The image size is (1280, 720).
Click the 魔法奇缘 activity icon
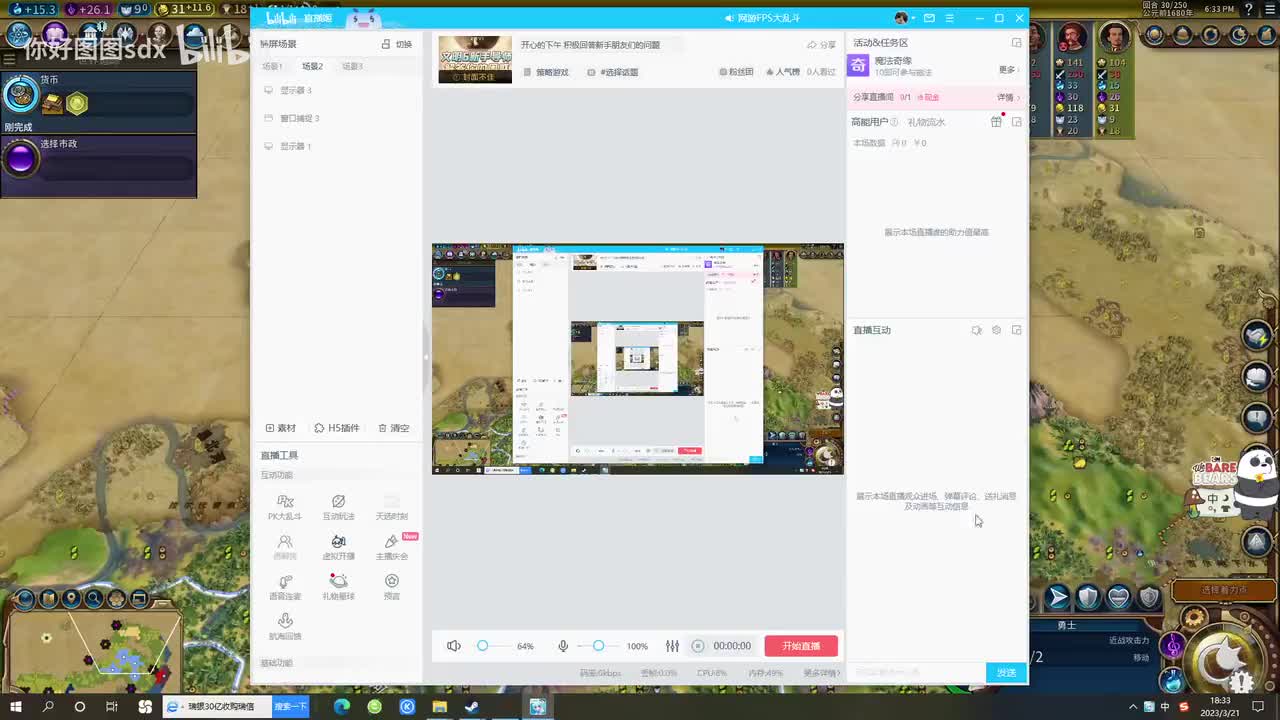(858, 66)
